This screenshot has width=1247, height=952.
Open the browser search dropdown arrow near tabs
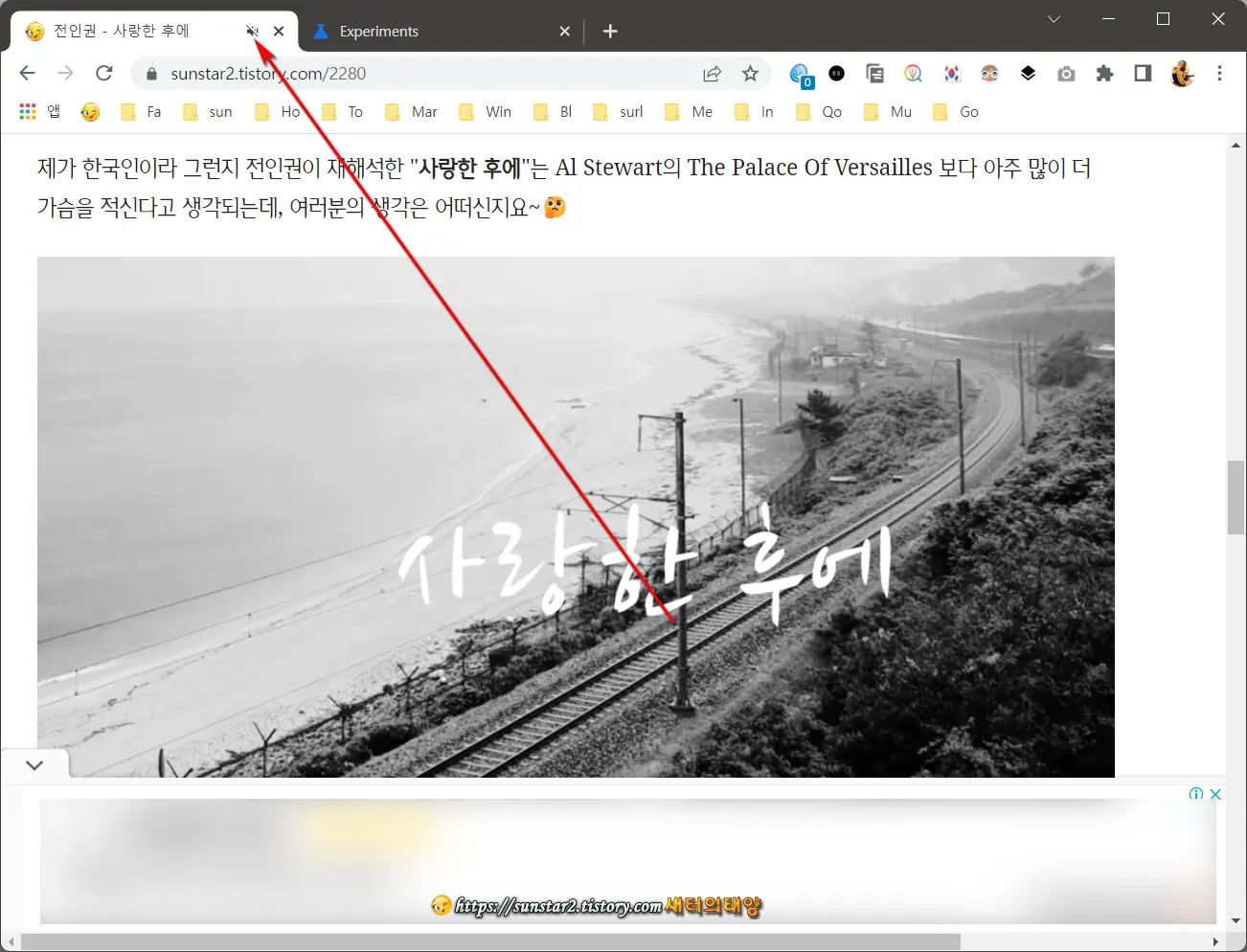pyautogui.click(x=1054, y=18)
